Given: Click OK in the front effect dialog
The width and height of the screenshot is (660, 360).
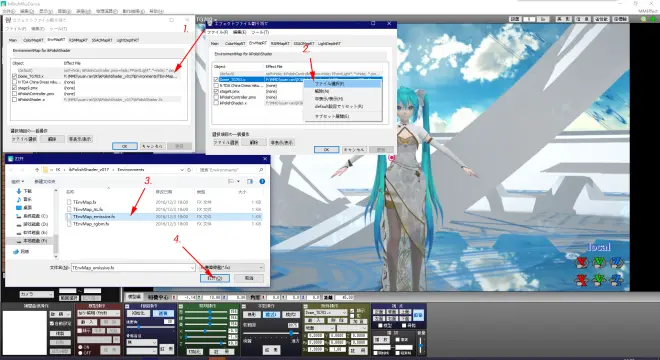Looking at the screenshot, I should click(x=326, y=149).
